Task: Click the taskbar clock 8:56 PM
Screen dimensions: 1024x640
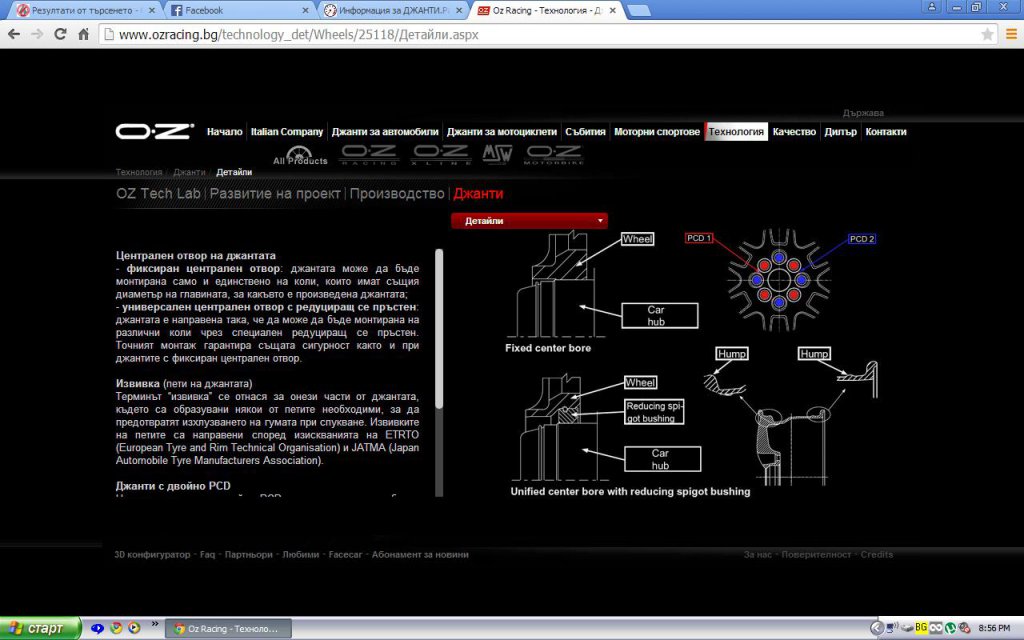Action: pyautogui.click(x=995, y=628)
